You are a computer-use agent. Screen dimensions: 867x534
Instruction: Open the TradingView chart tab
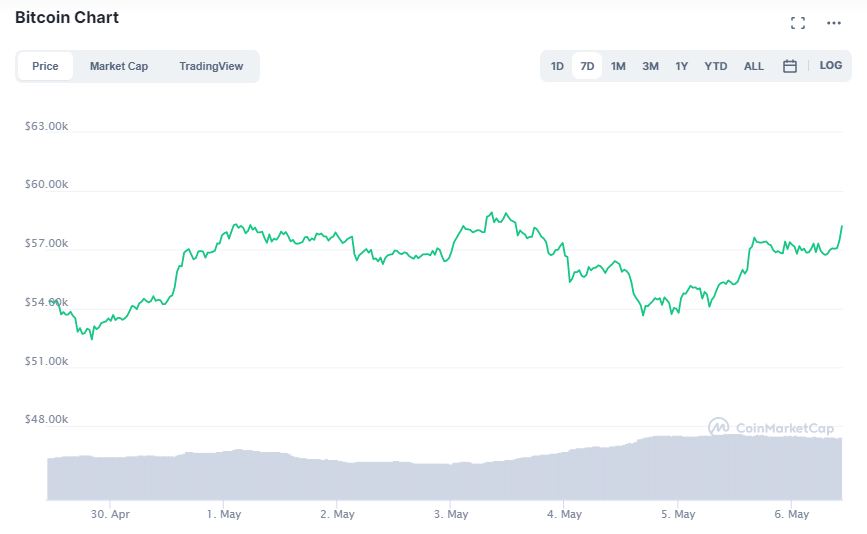point(211,66)
